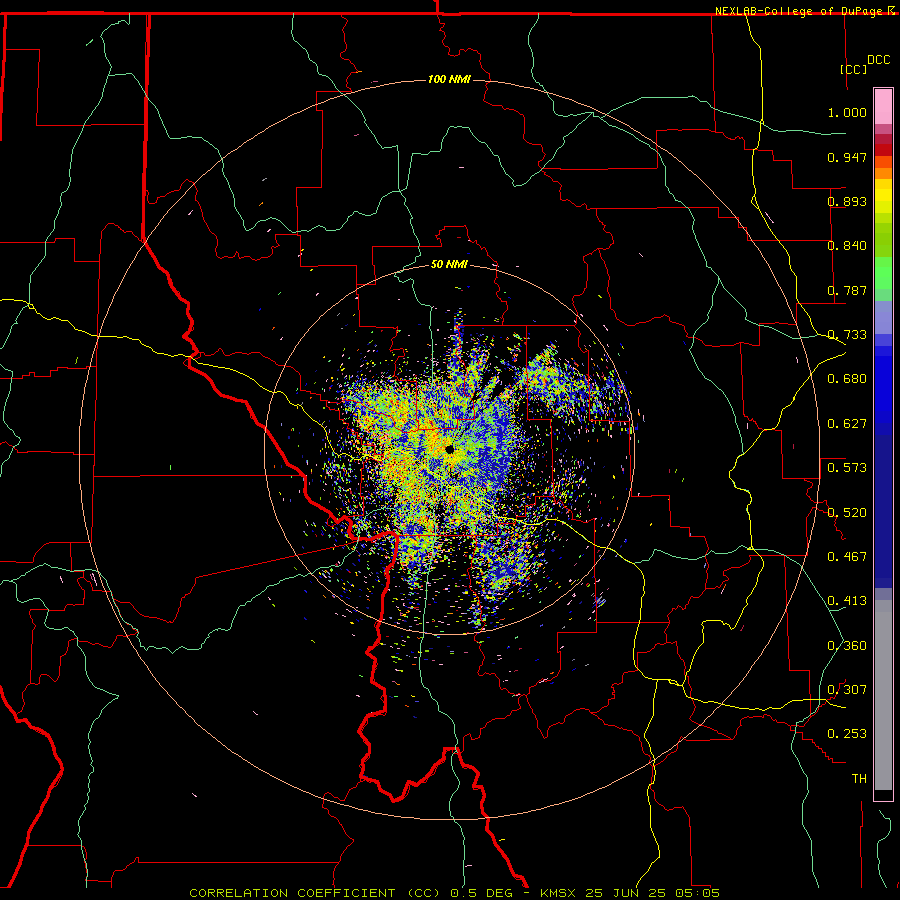Click the 0.627 legend value
Image resolution: width=900 pixels, height=900 pixels.
click(847, 424)
